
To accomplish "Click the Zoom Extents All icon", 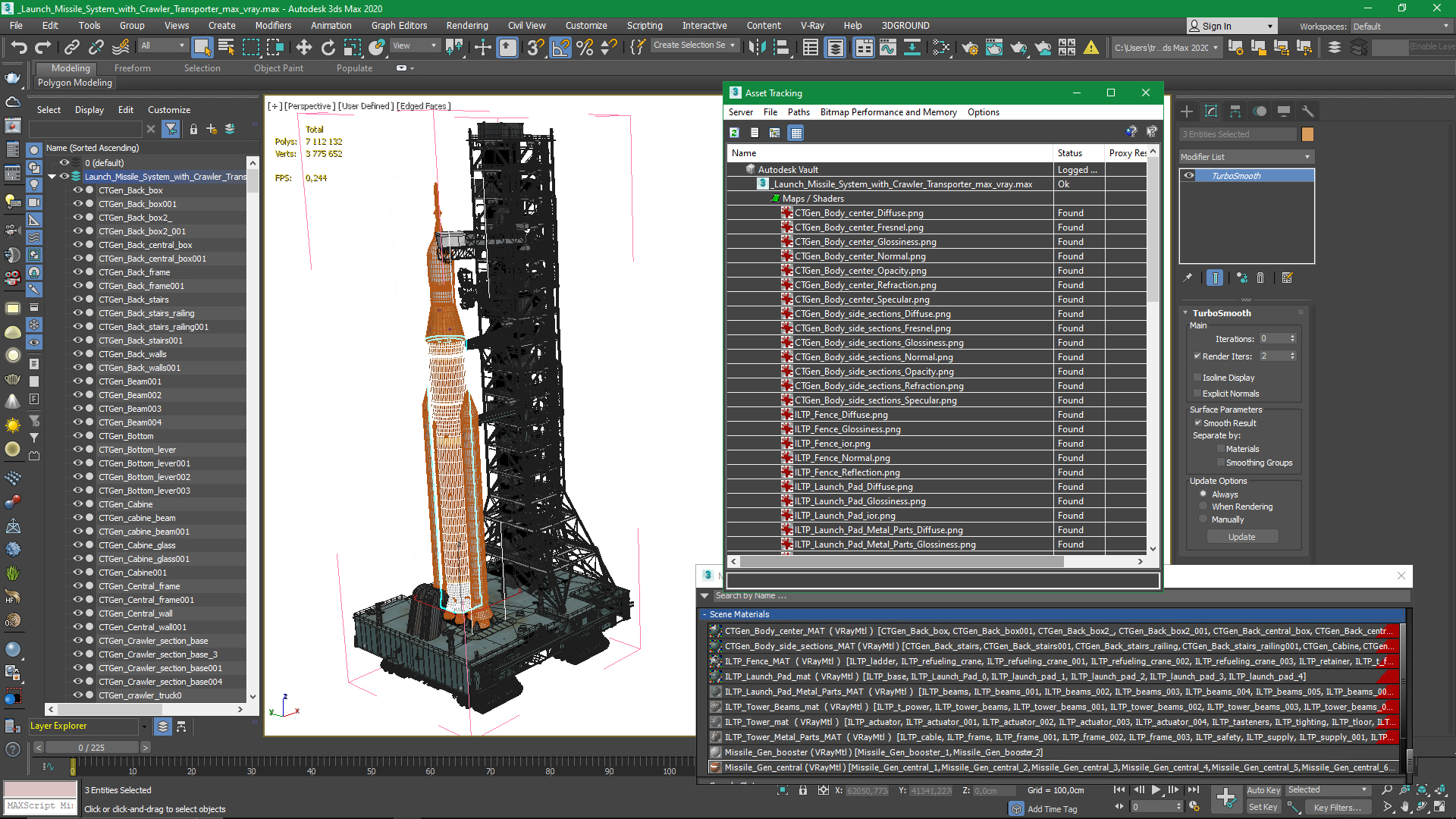I will (1439, 790).
